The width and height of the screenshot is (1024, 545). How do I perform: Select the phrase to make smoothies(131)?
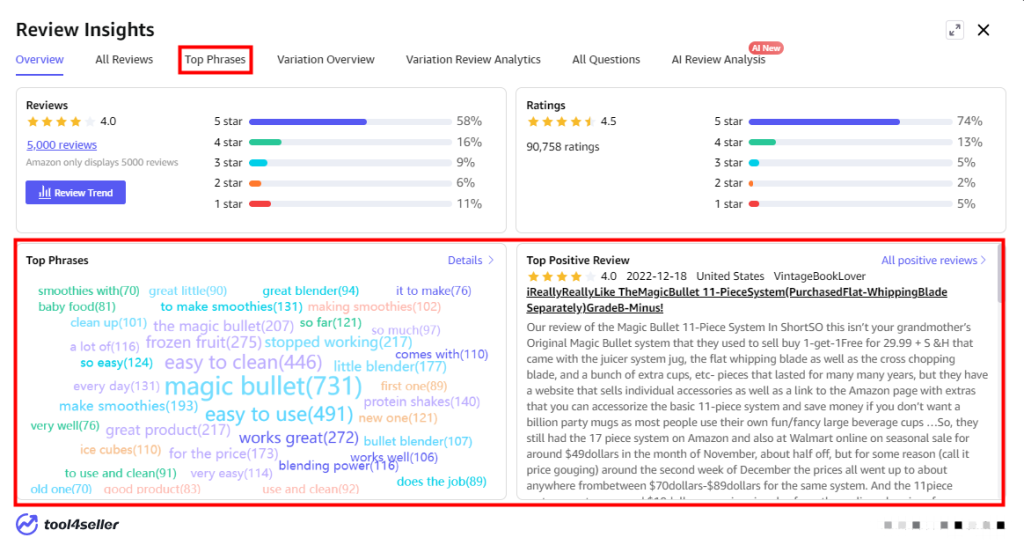click(231, 306)
